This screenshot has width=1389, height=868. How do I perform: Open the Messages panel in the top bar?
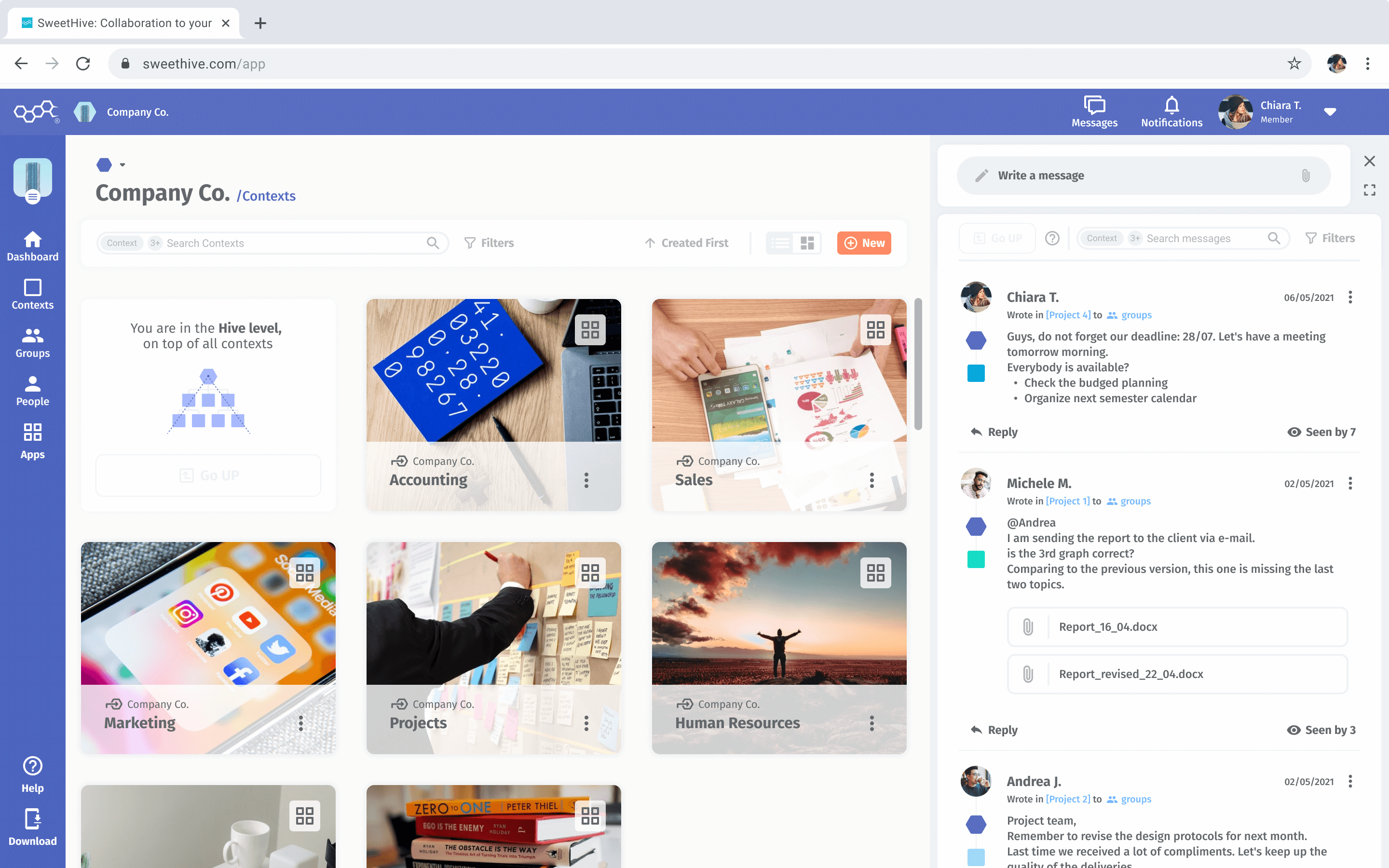[x=1093, y=111]
